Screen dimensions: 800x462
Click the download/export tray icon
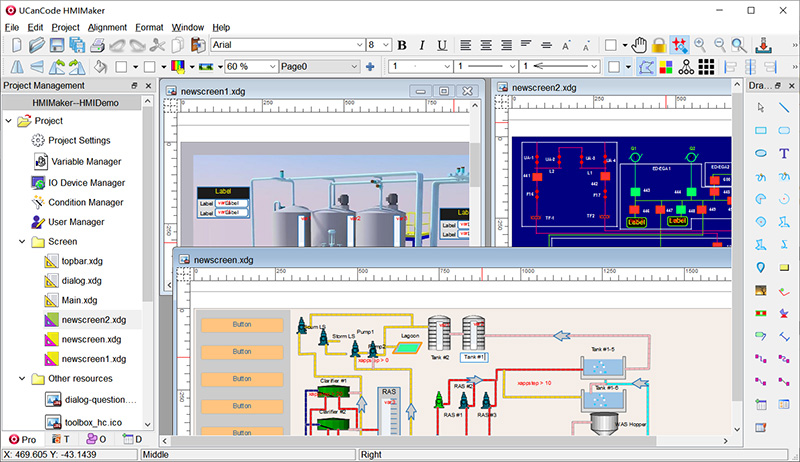tap(763, 45)
